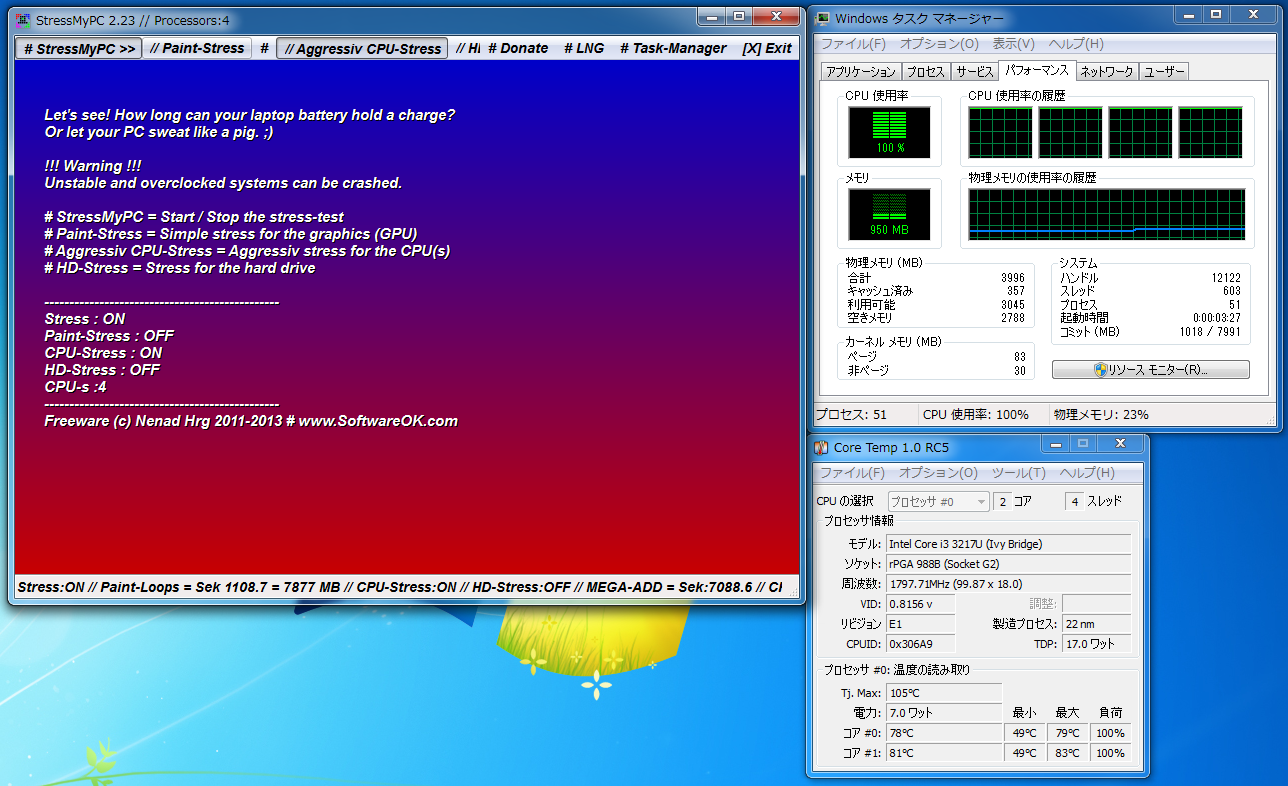1288x786 pixels.
Task: Click "# Donate" in StressMyPC
Action: pos(518,48)
